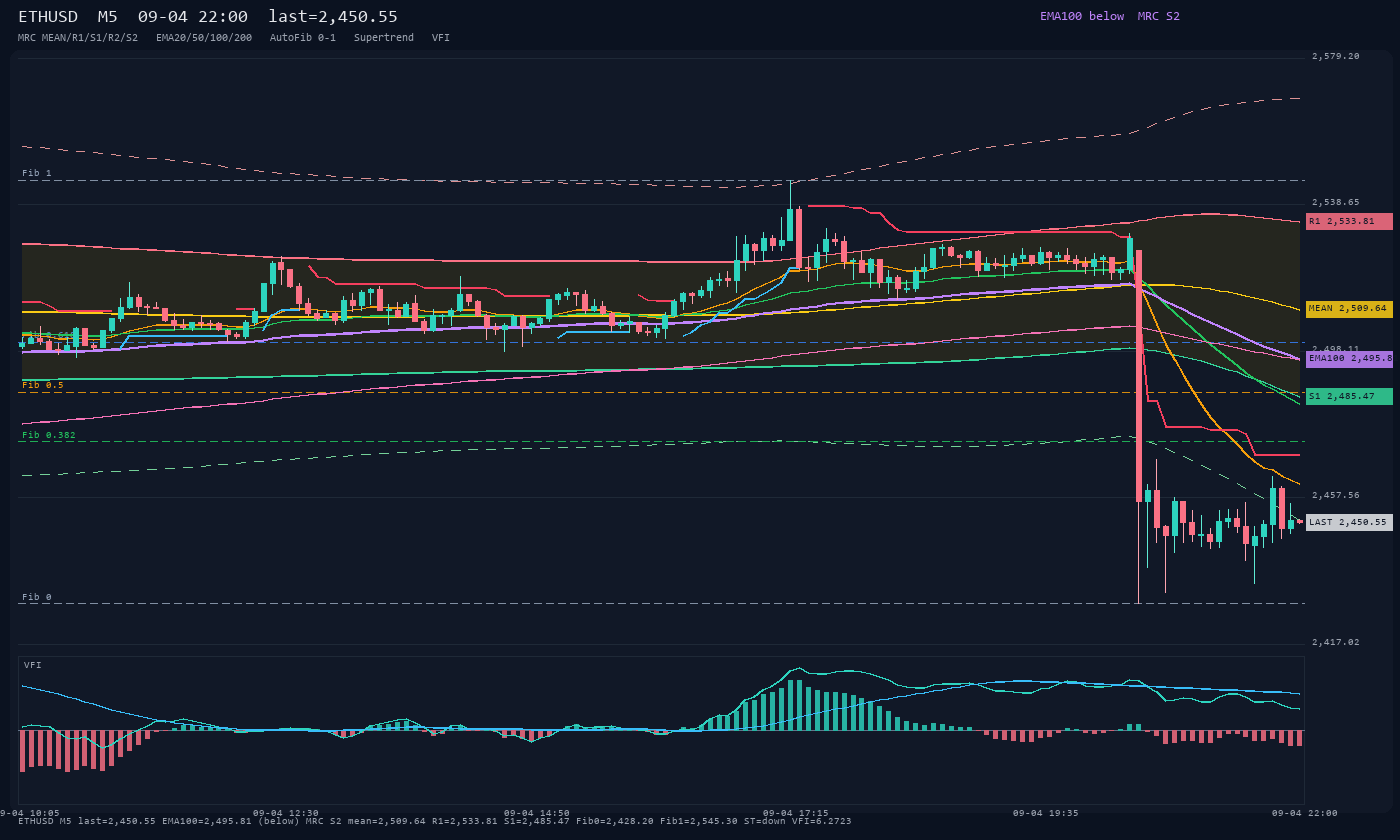
Task: Click the "Fib 1" level label
Action: (x=37, y=173)
